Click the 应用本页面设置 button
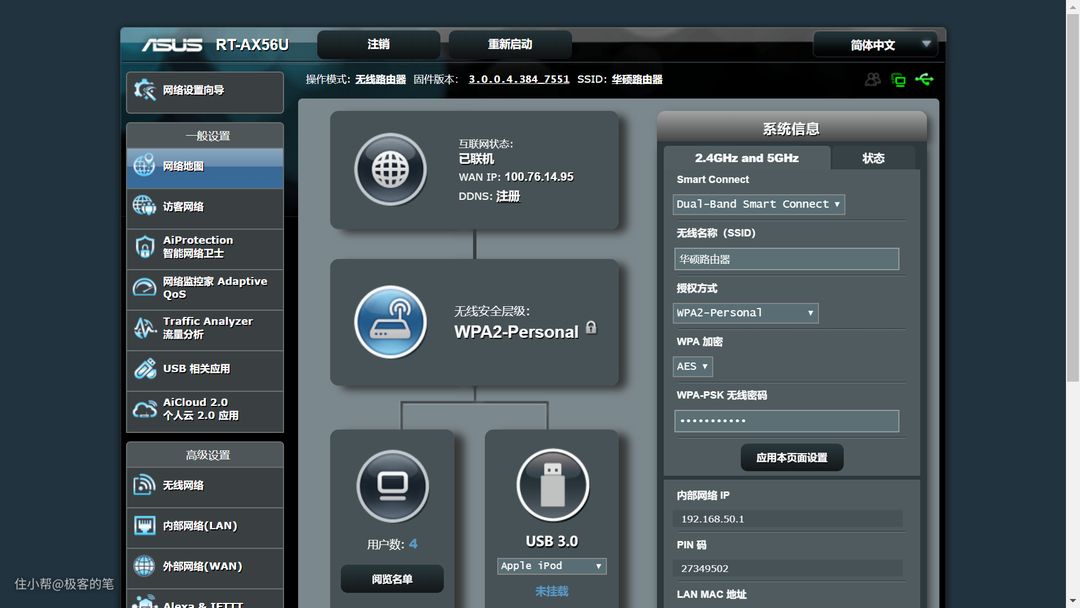1080x608 pixels. tap(791, 458)
